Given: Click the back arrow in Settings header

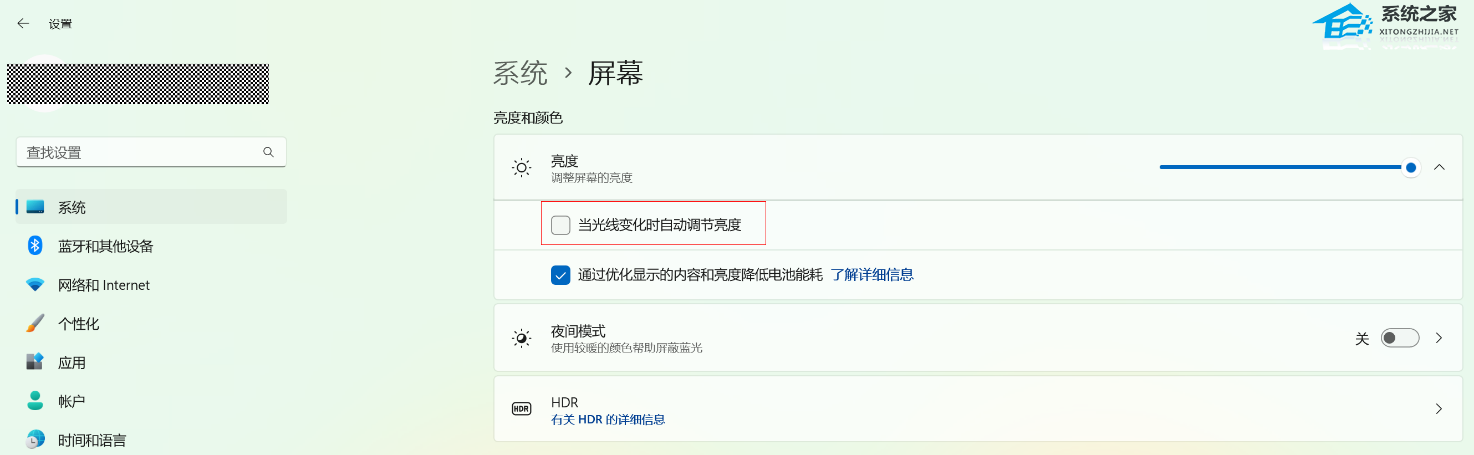Looking at the screenshot, I should [x=23, y=23].
